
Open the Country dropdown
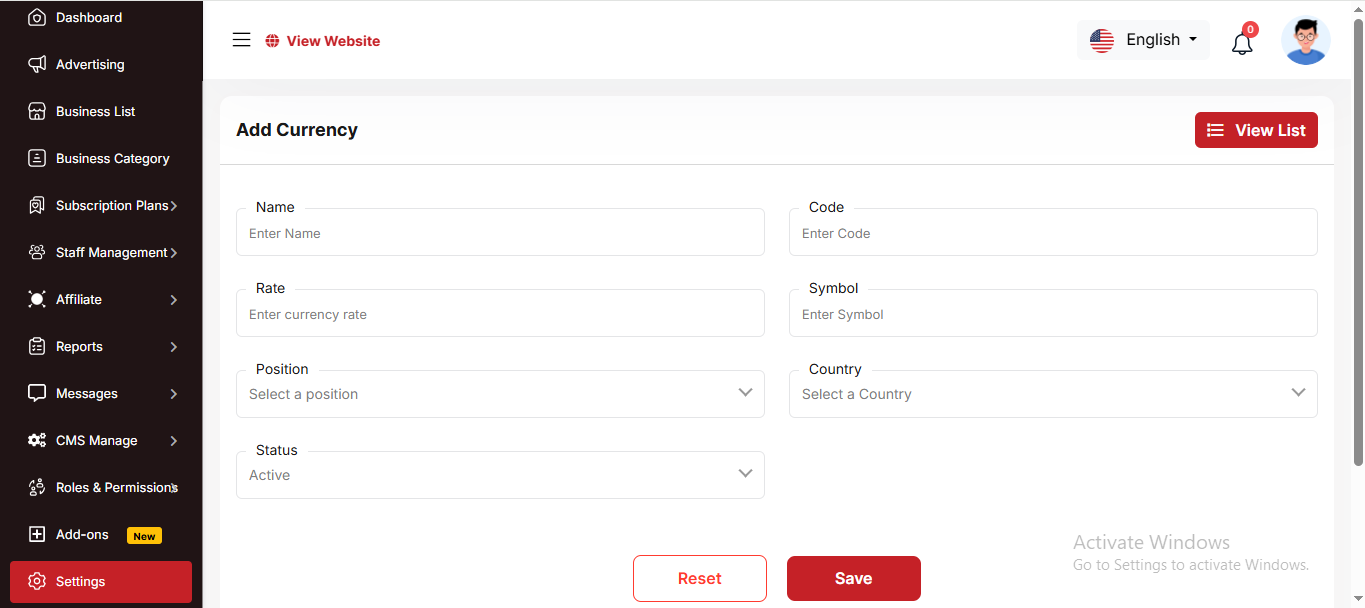click(x=1053, y=394)
